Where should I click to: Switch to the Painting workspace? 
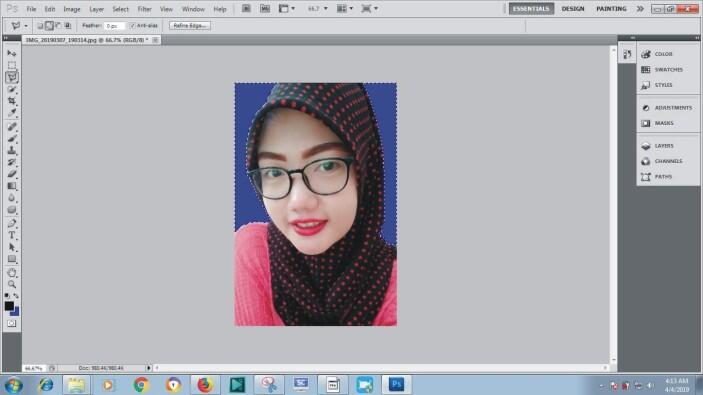coord(611,9)
